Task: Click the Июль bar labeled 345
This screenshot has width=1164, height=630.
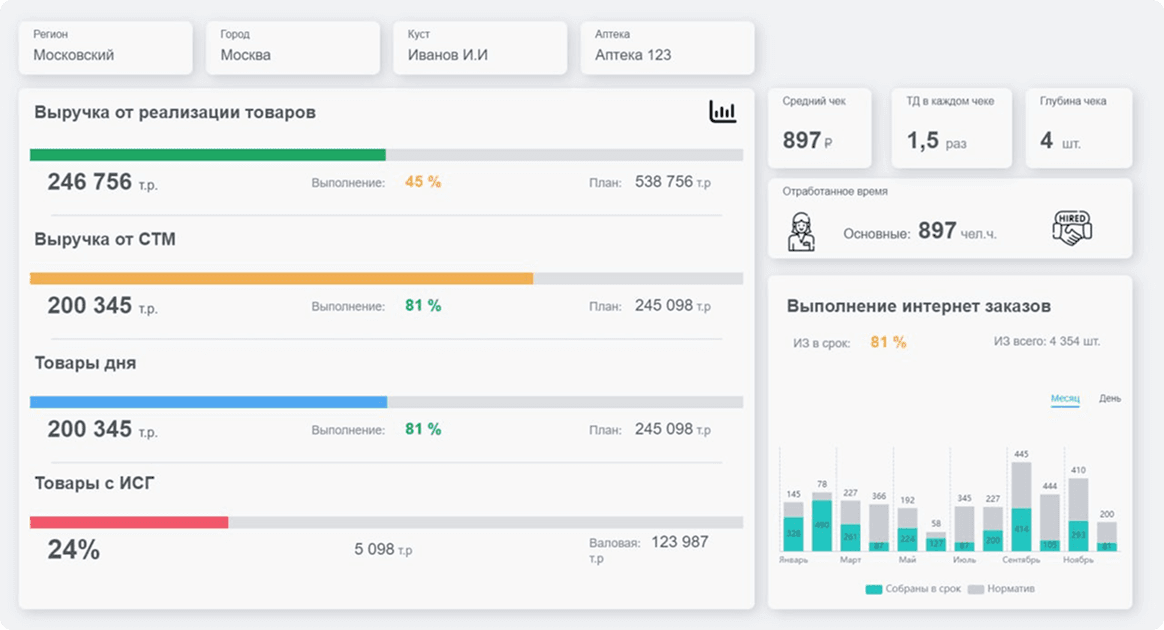Action: pyautogui.click(x=964, y=528)
